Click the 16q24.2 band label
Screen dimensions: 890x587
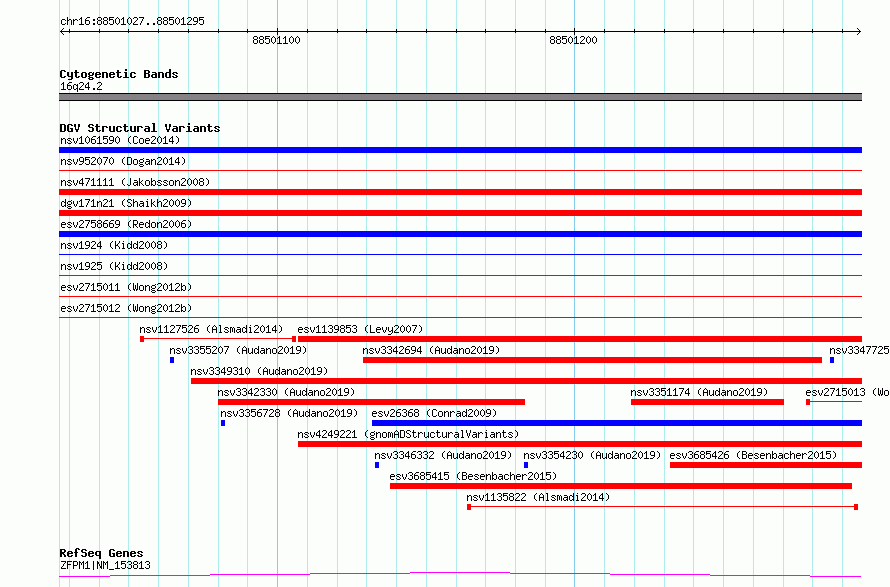click(81, 86)
